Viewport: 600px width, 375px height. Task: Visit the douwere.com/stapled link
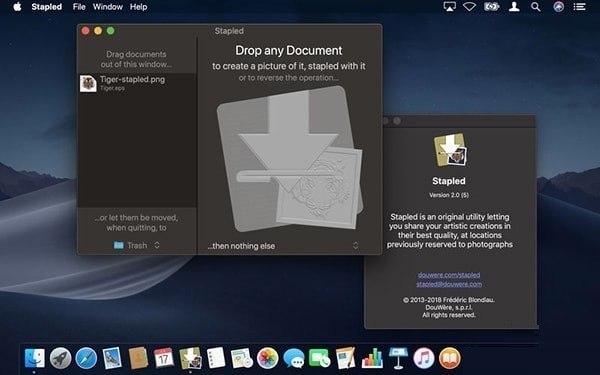449,275
